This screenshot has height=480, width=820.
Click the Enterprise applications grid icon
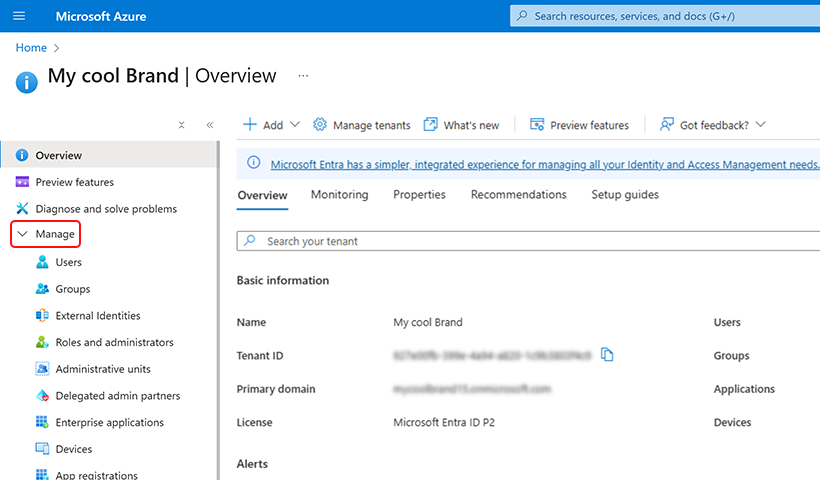tap(42, 421)
